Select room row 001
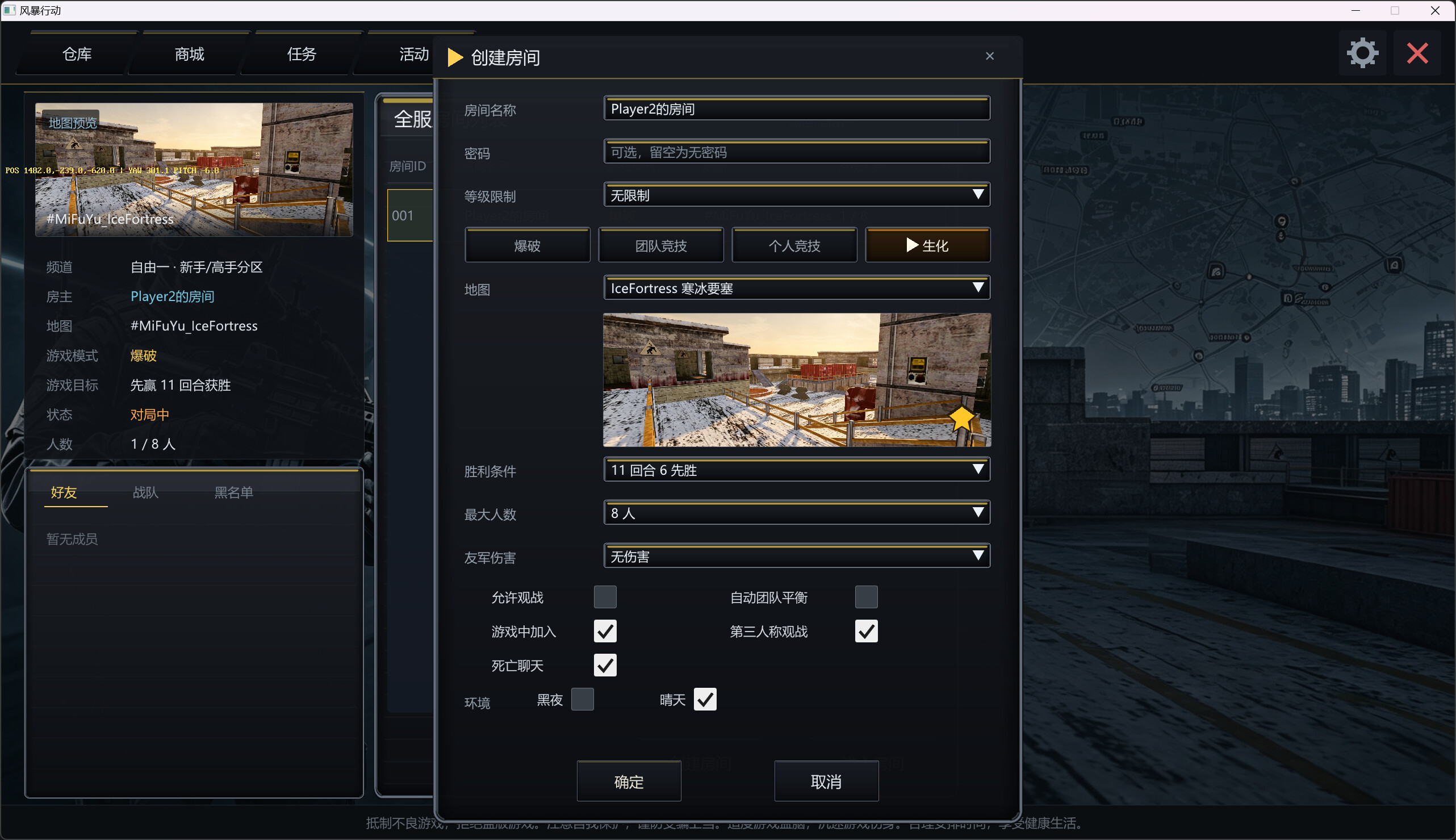 [x=410, y=215]
